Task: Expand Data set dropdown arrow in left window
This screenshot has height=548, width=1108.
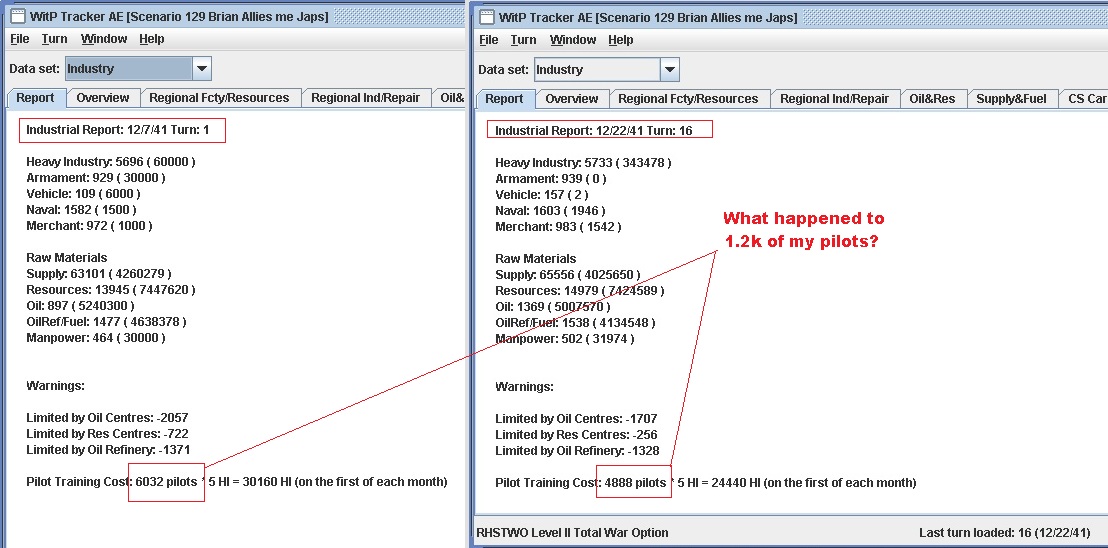Action: click(201, 68)
